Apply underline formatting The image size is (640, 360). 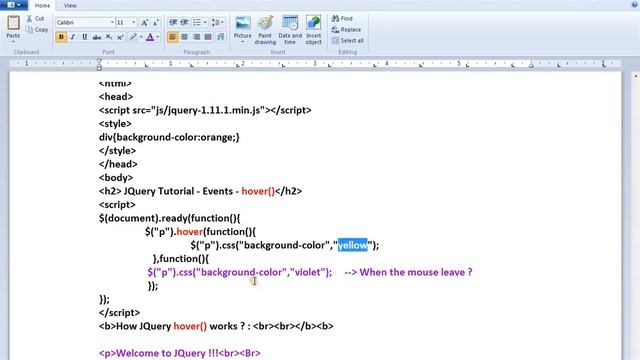pos(84,37)
